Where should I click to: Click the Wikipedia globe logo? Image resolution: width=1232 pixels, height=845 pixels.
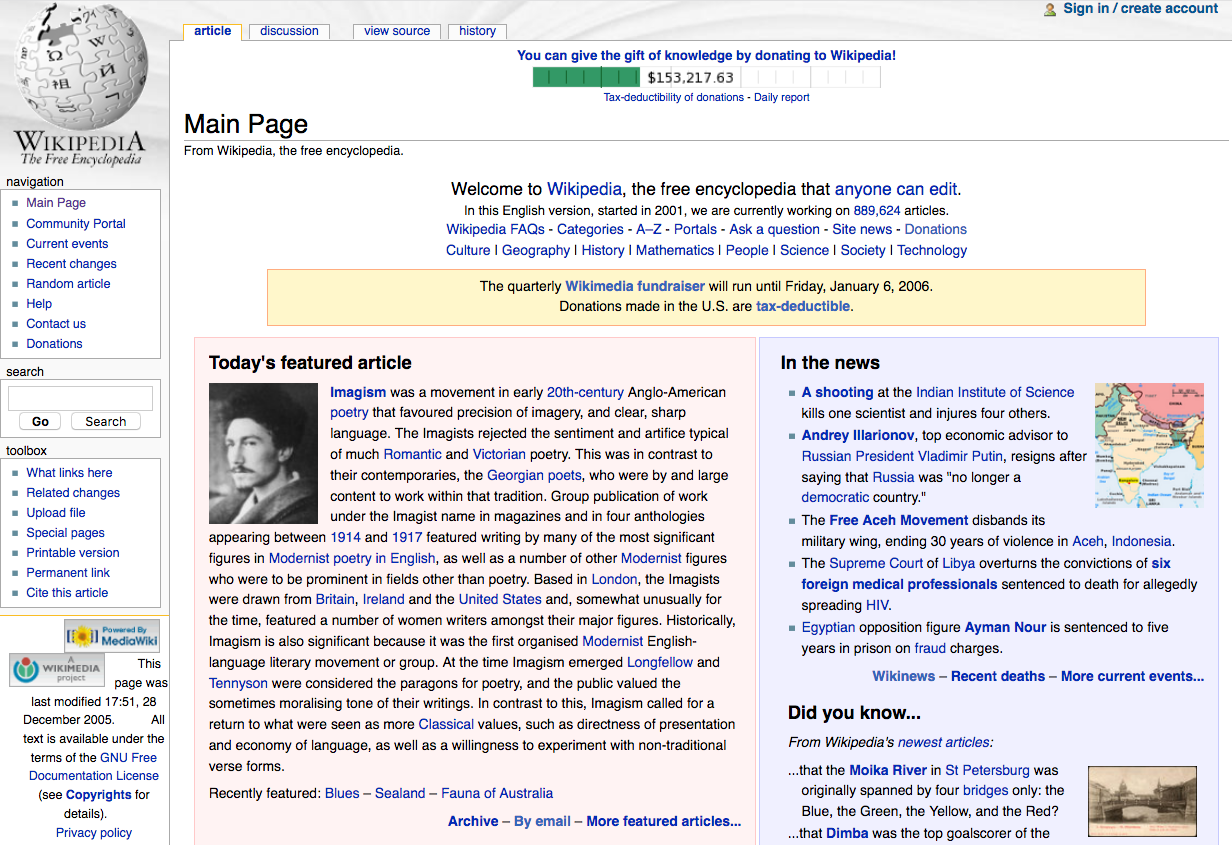80,85
